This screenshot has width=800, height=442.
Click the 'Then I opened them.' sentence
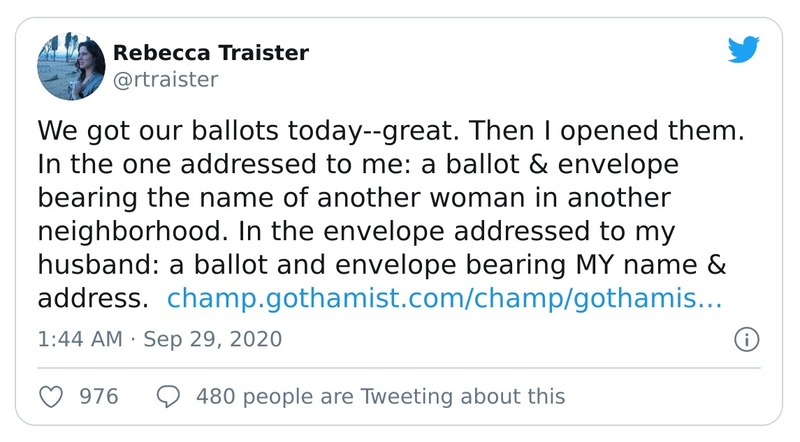597,131
